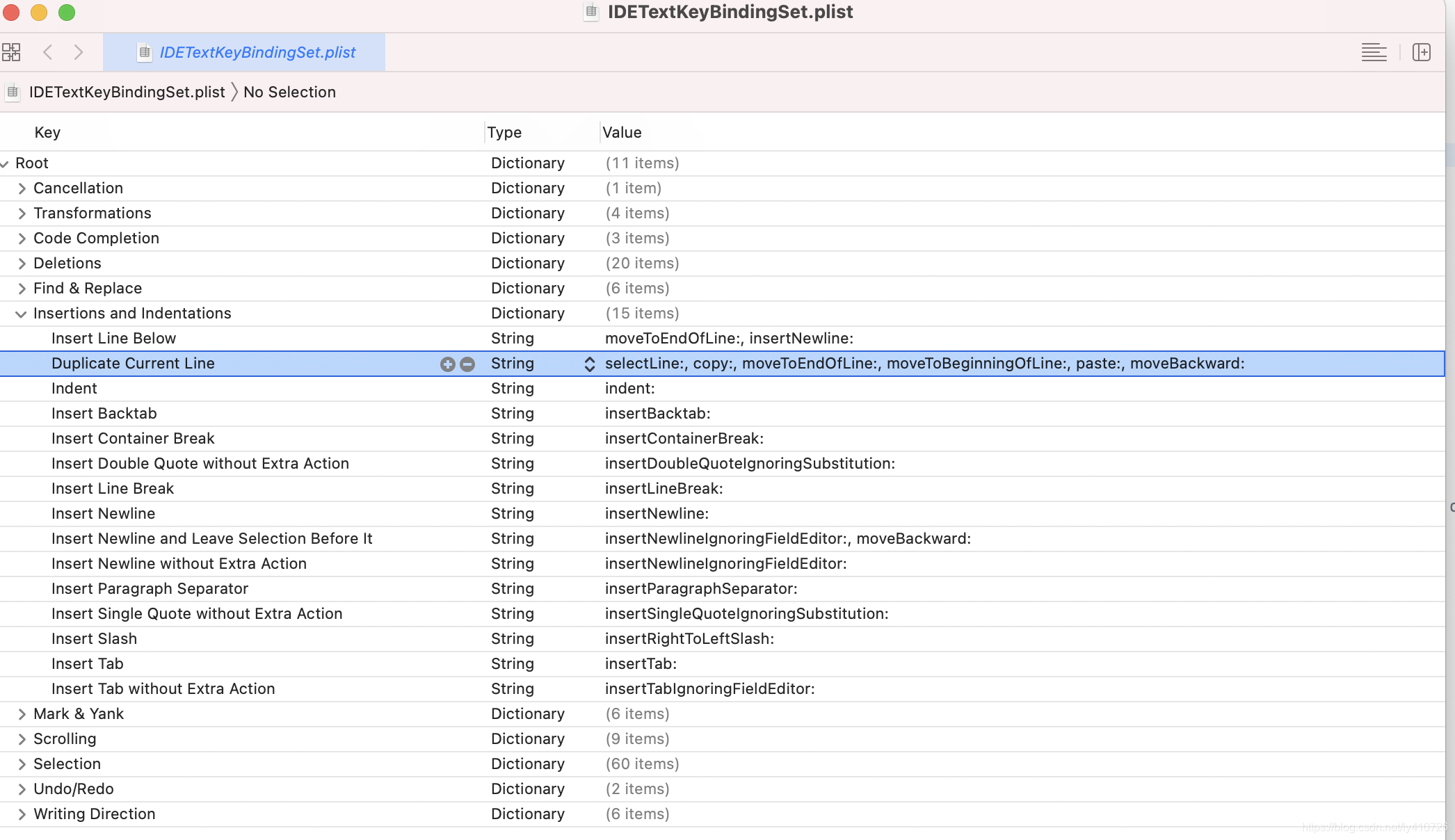Click the document icon in the tab title
Viewport: 1455px width, 840px height.
tap(144, 52)
